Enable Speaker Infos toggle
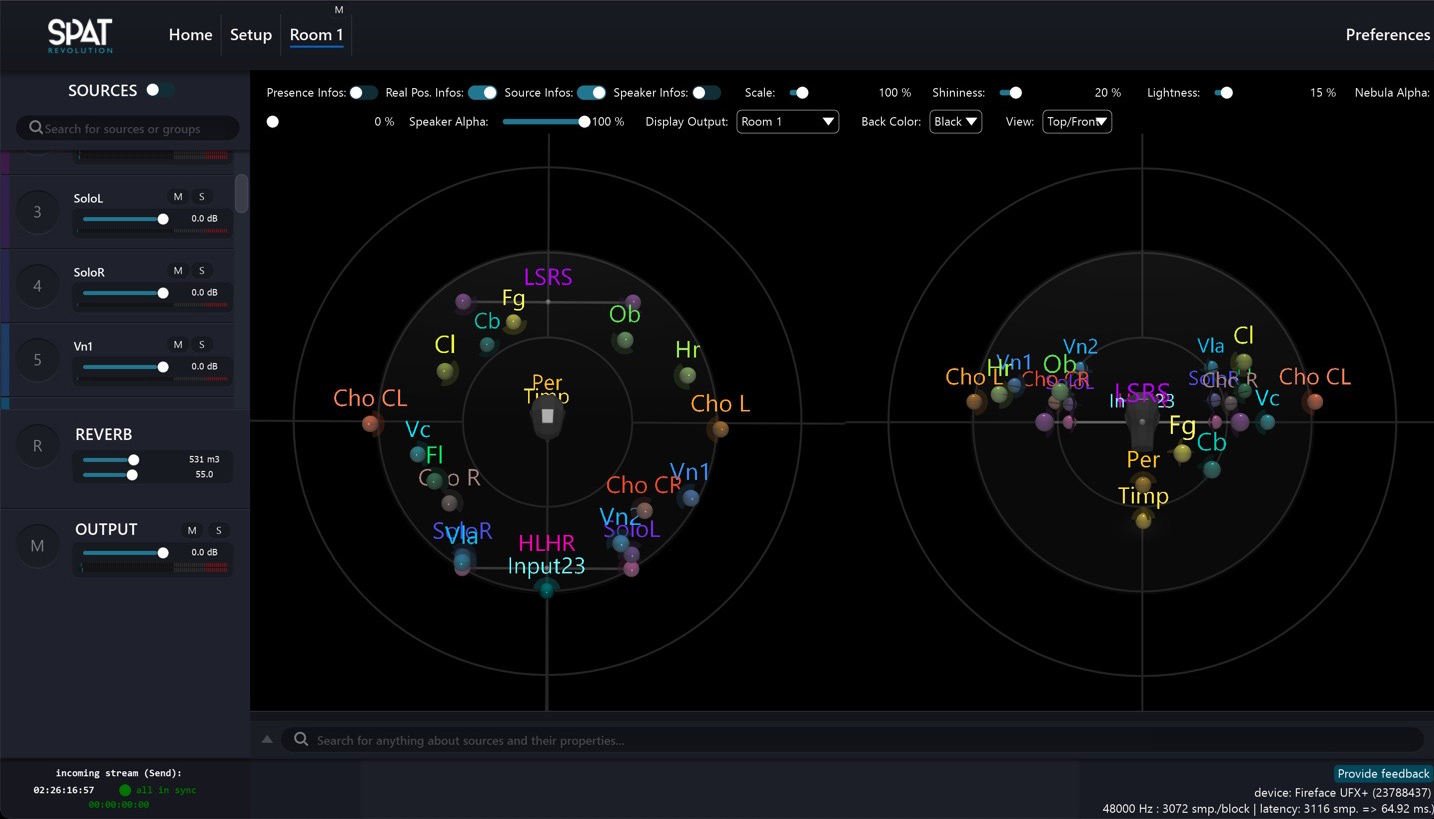The image size is (1434, 819). [706, 93]
